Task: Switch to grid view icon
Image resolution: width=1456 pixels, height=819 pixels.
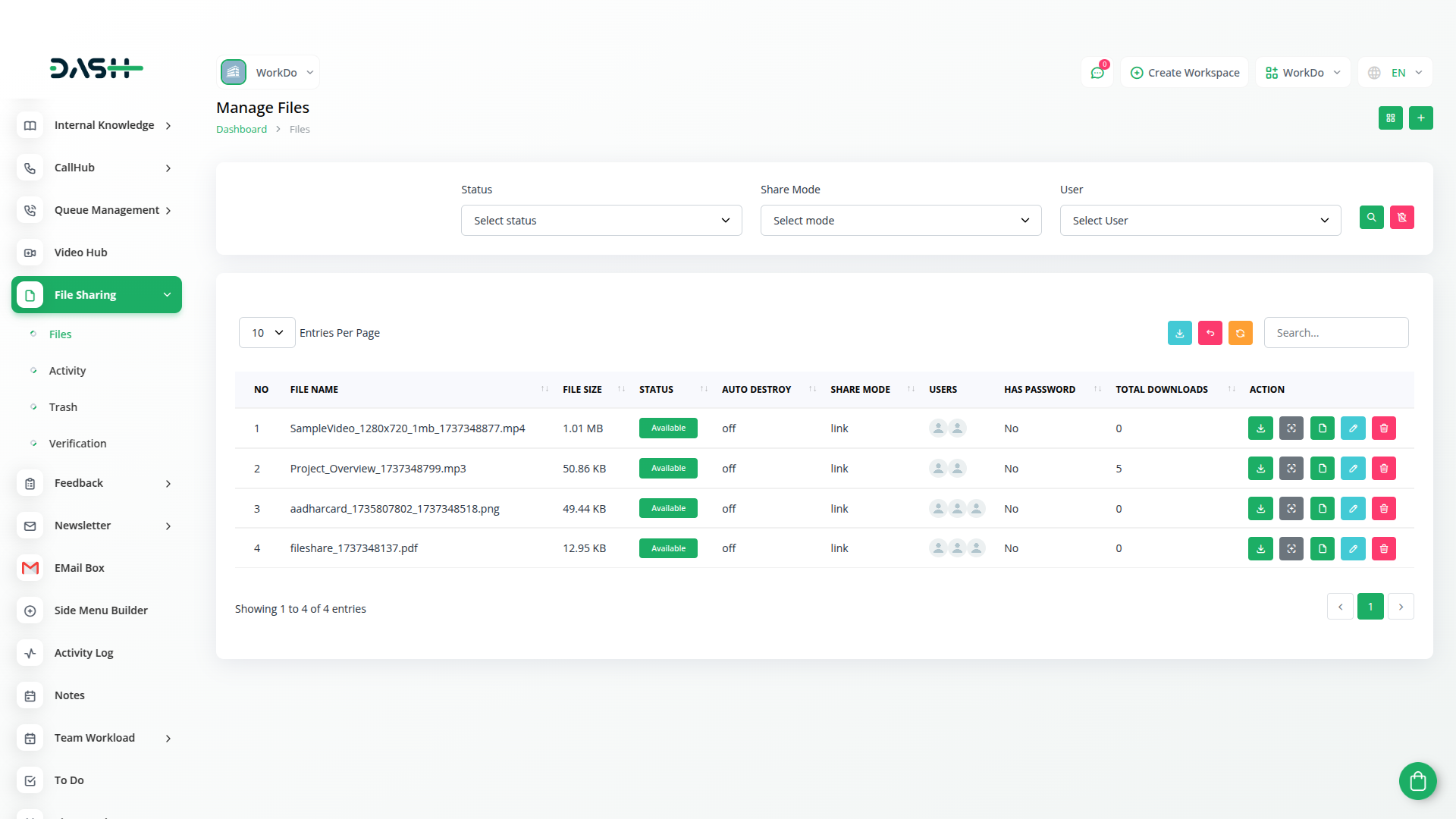Action: click(x=1391, y=118)
